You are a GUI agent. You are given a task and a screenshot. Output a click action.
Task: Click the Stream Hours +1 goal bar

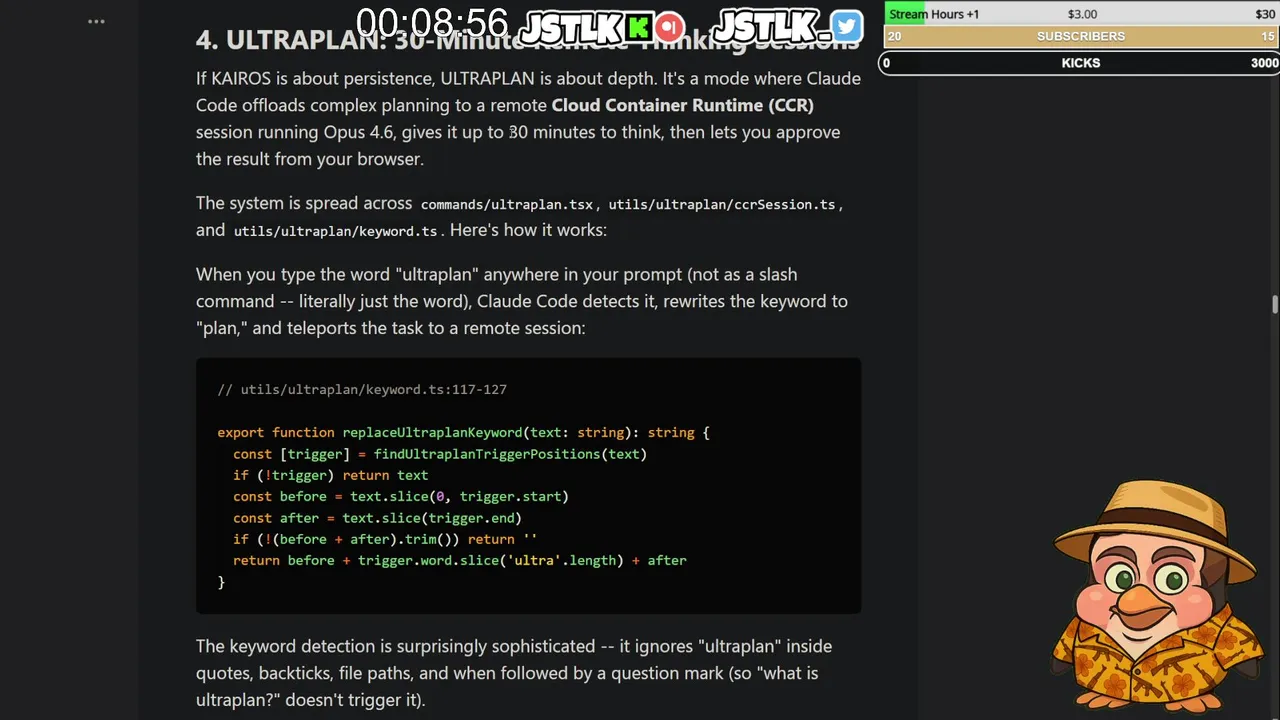click(x=1081, y=14)
